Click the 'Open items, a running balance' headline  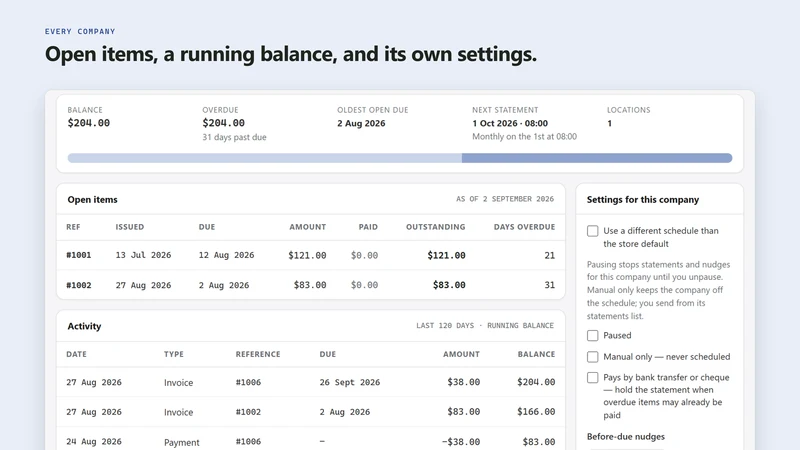click(x=291, y=54)
